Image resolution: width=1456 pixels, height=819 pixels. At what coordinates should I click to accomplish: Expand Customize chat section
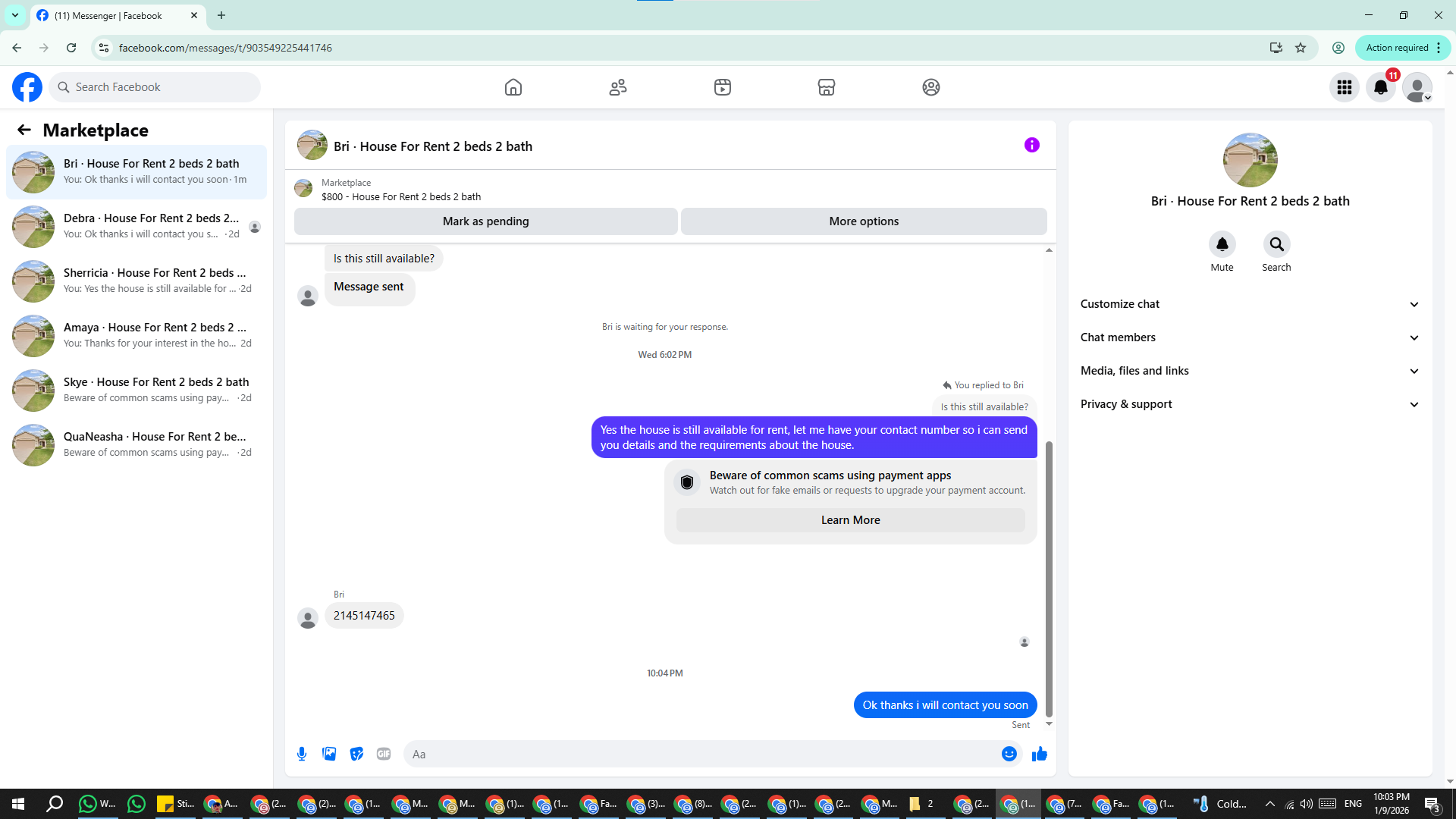1249,304
